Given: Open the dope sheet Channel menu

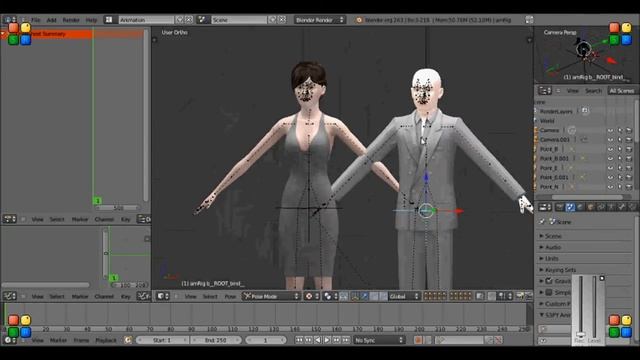Looking at the screenshot, I should point(104,219).
